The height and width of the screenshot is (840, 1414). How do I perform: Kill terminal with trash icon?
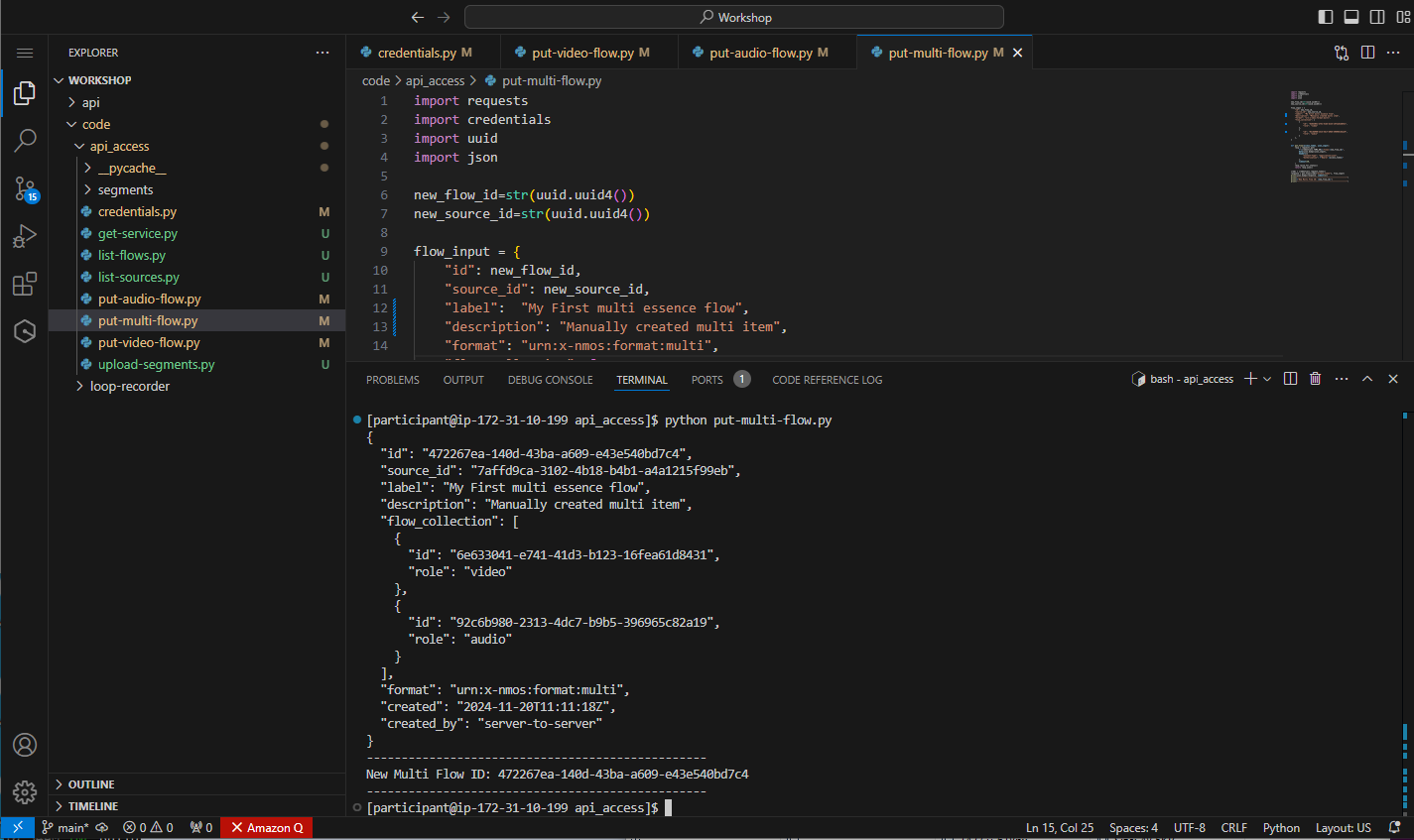tap(1316, 379)
